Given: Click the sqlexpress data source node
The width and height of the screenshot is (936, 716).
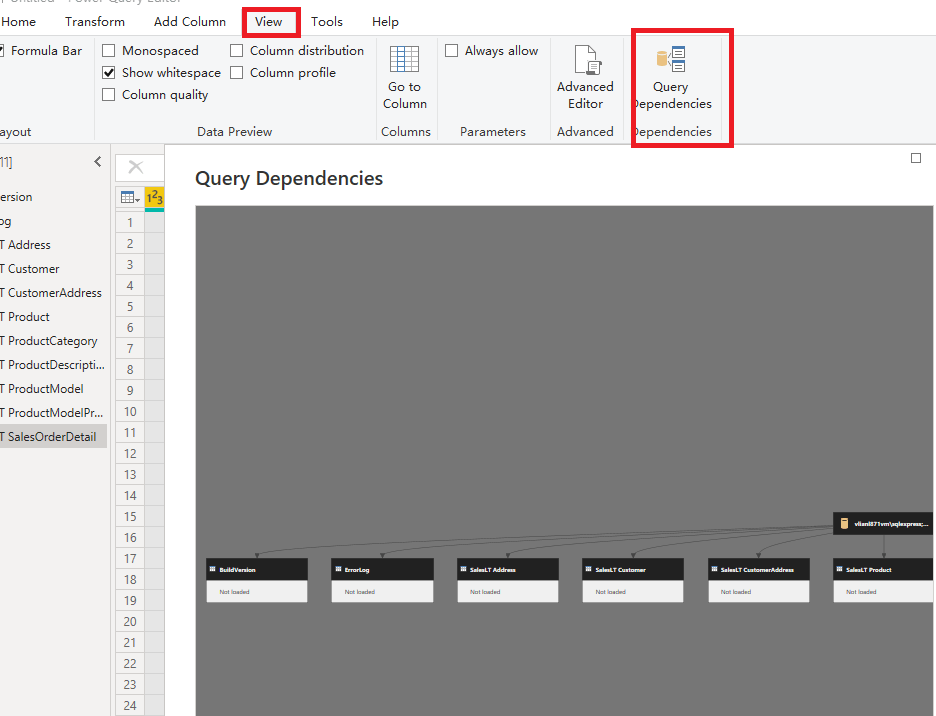Looking at the screenshot, I should [883, 524].
